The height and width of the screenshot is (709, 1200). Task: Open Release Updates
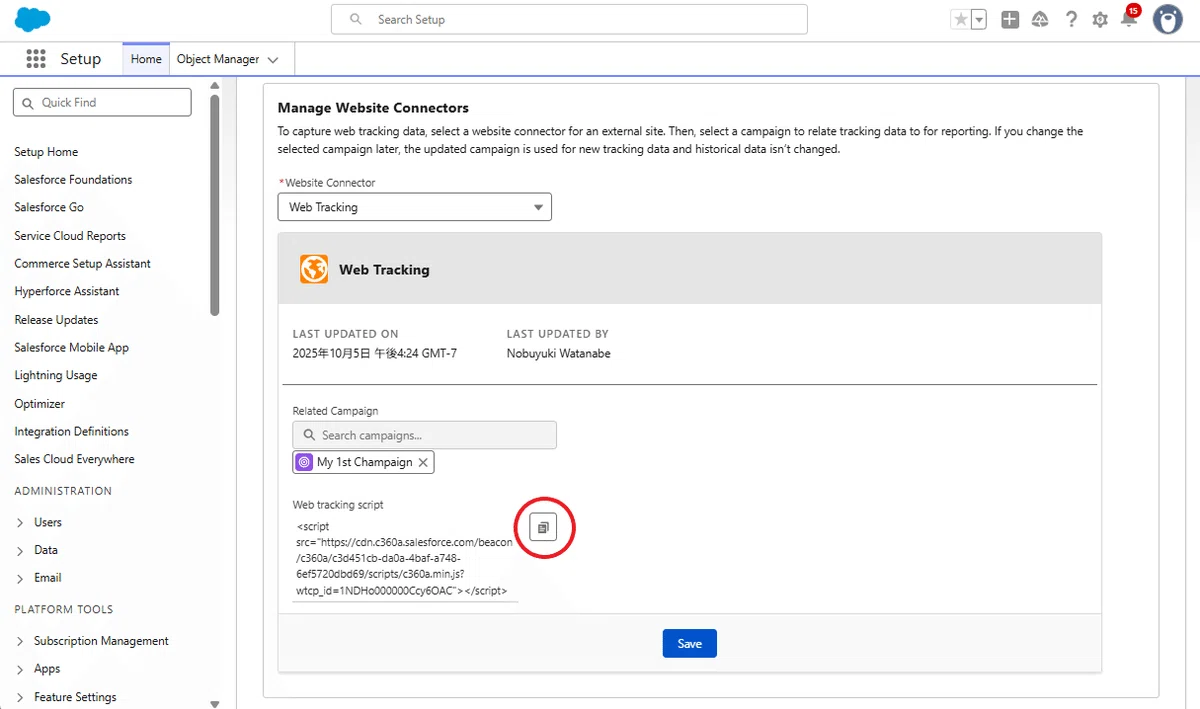click(56, 320)
